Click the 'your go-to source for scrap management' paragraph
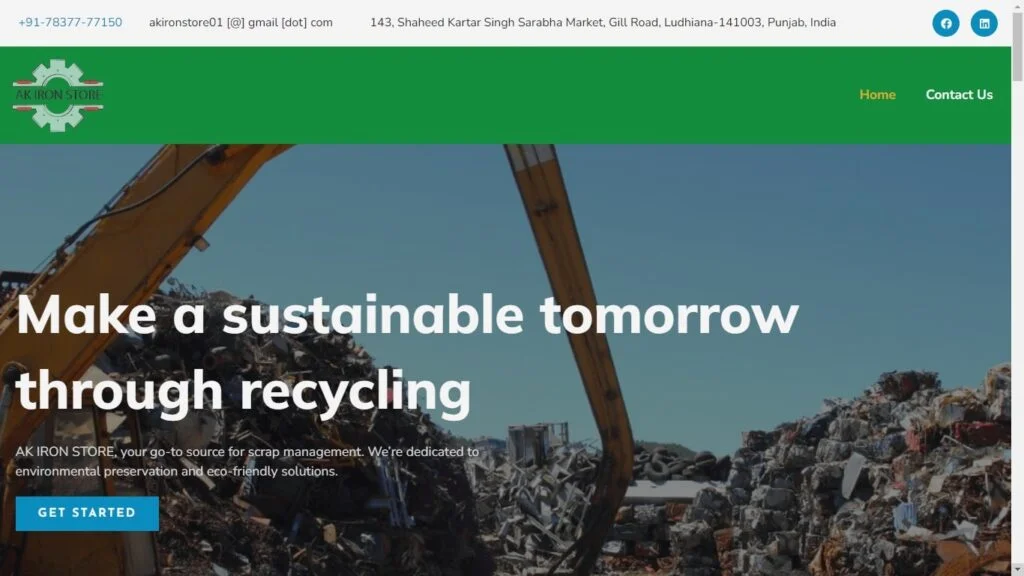This screenshot has height=576, width=1024. coord(247,461)
